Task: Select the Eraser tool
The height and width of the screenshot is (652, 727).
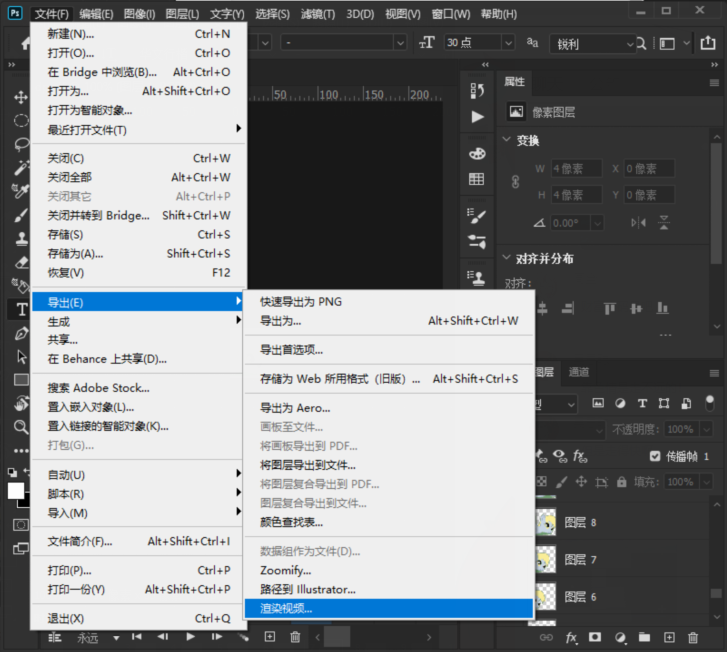Action: tap(21, 262)
